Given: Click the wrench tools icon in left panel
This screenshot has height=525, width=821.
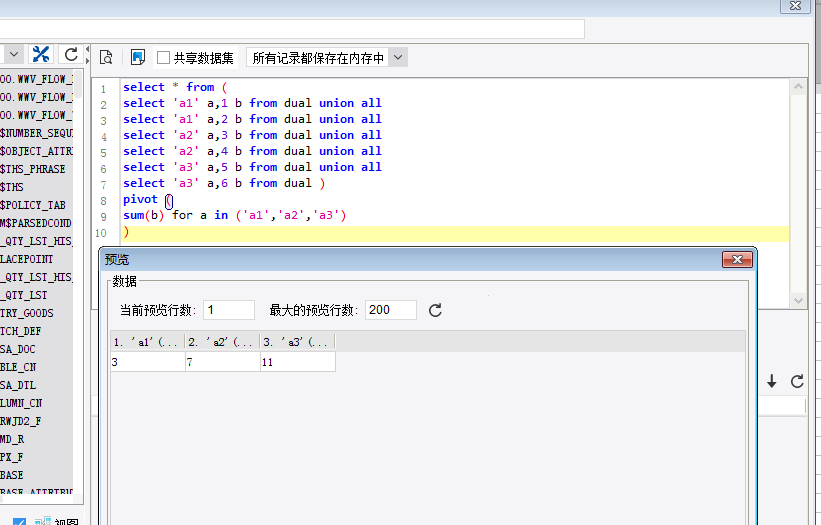Looking at the screenshot, I should pos(41,54).
